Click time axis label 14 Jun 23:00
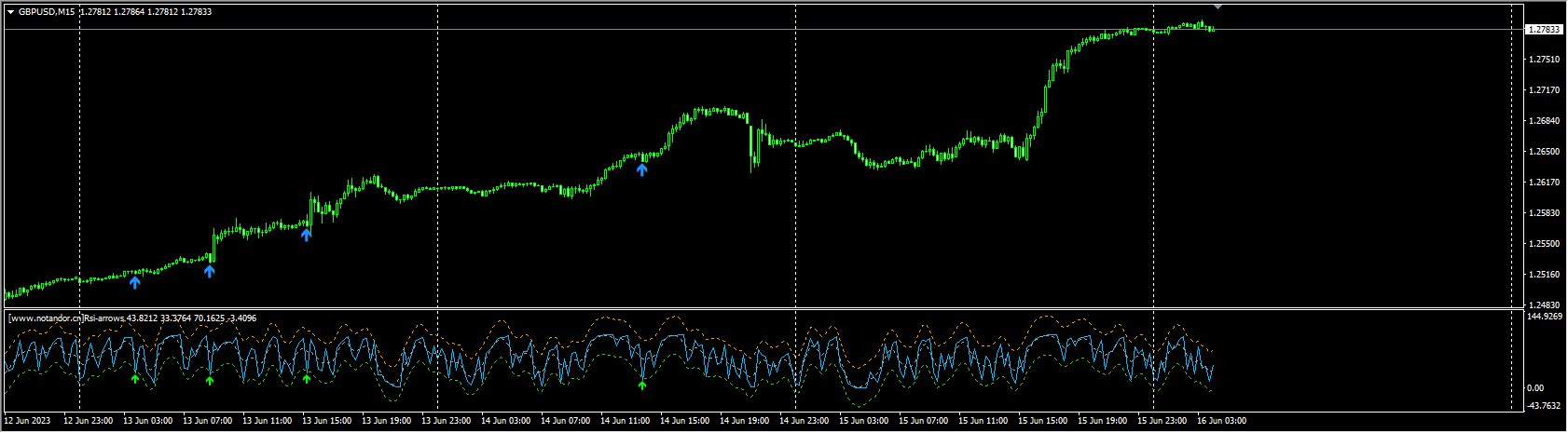This screenshot has height=433, width=1568. [x=805, y=421]
